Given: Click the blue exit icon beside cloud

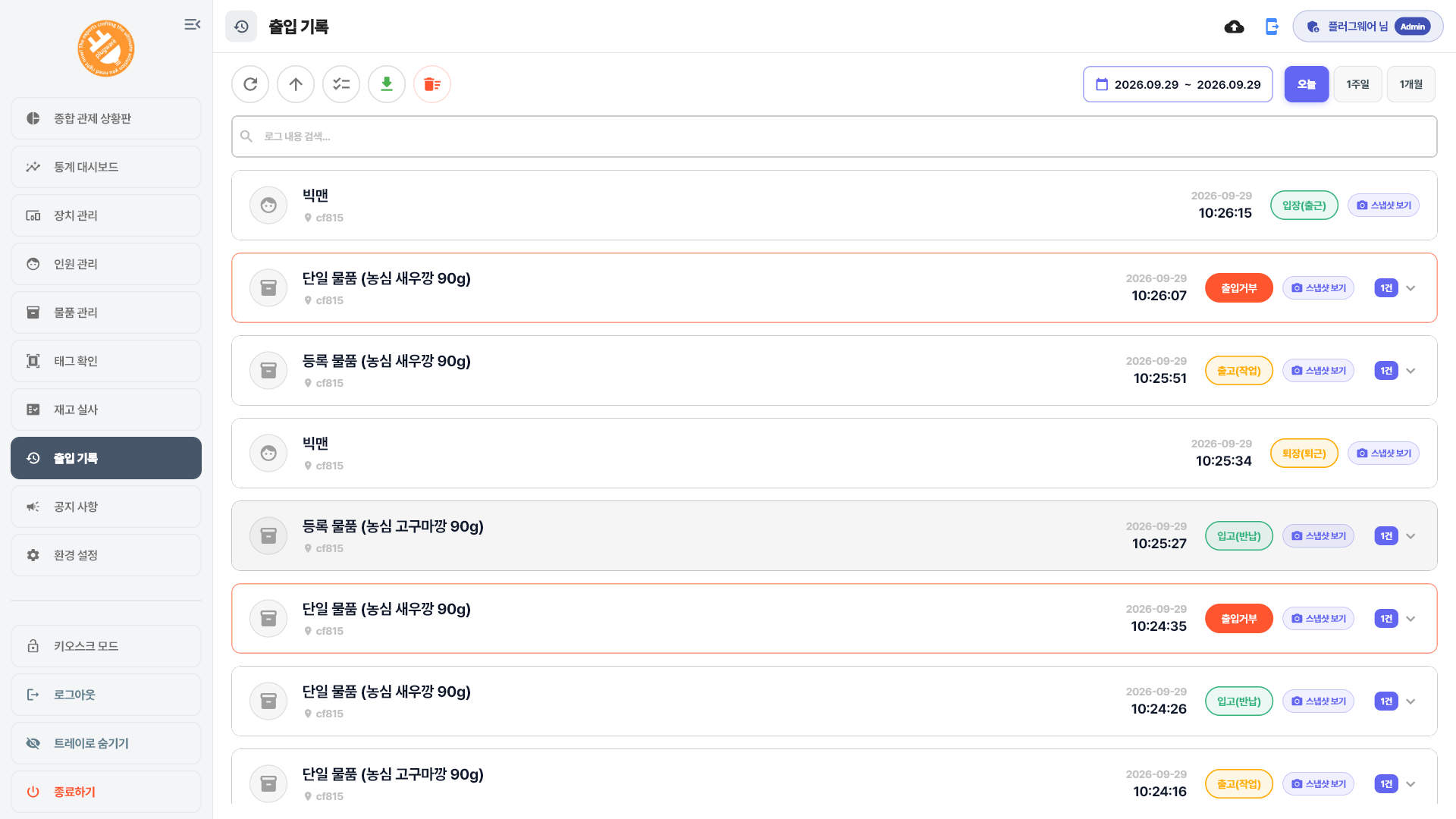Looking at the screenshot, I should (1272, 27).
